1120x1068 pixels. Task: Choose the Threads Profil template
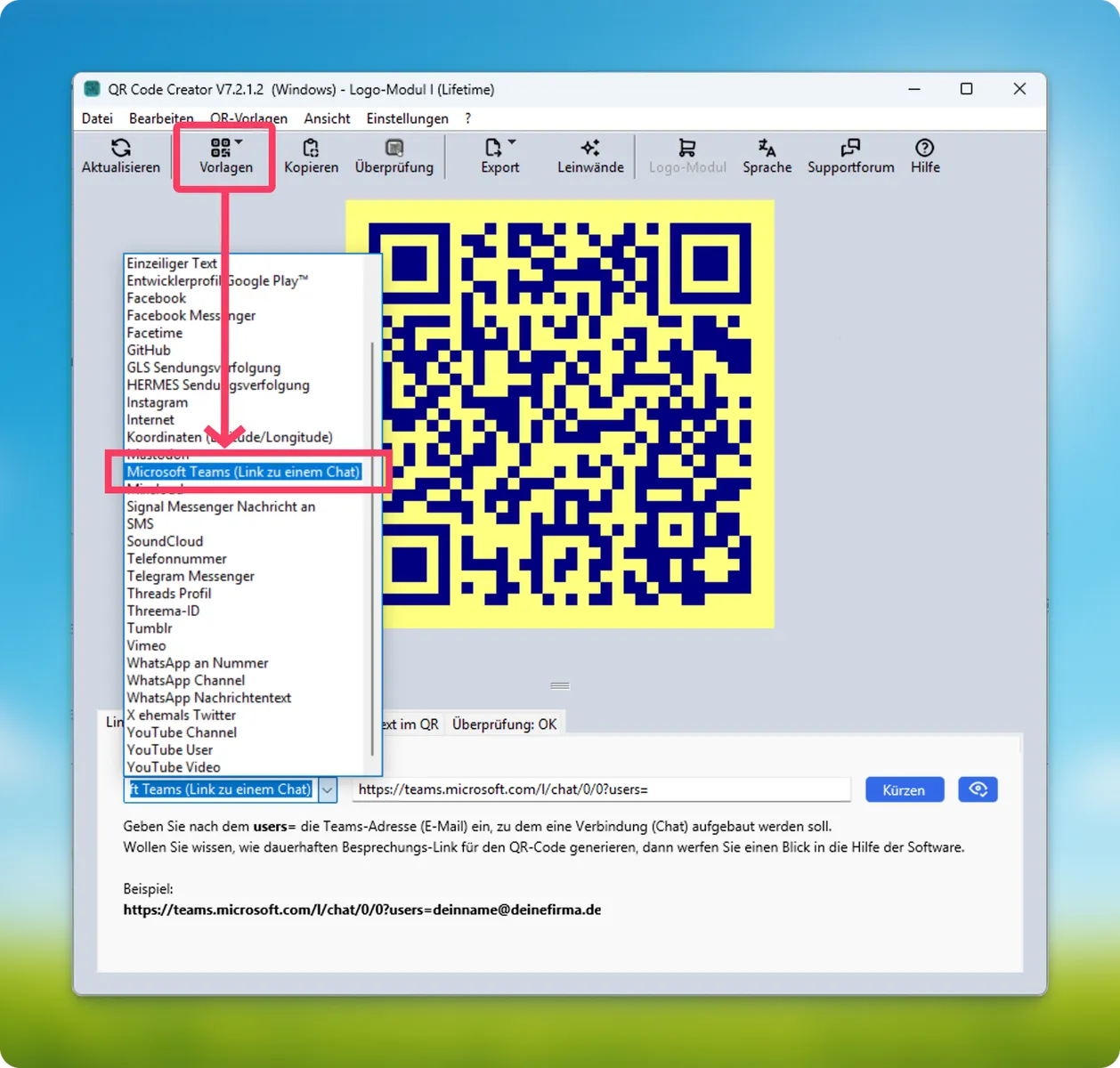click(x=168, y=593)
